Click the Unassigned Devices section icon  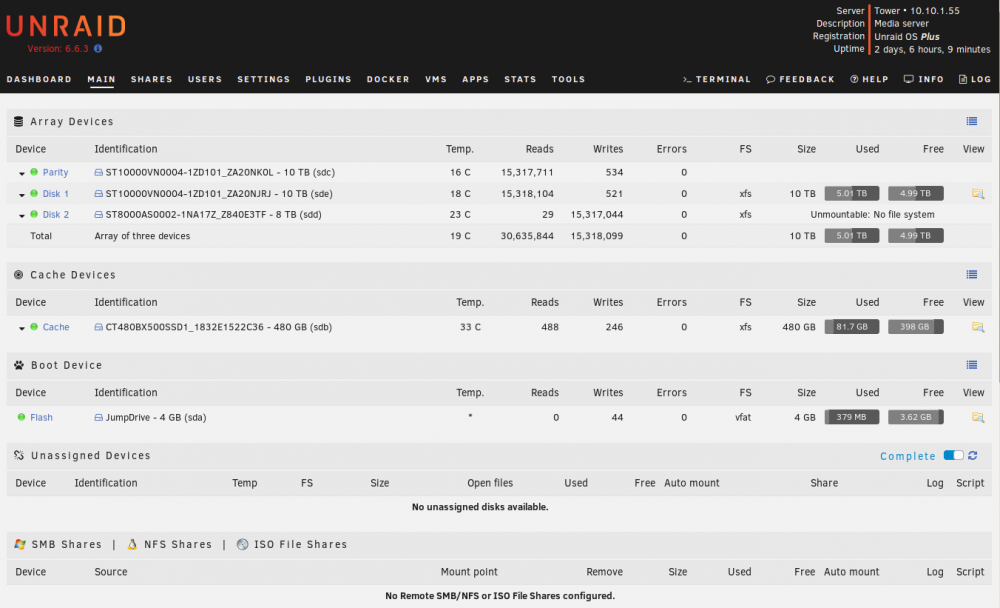coord(18,456)
